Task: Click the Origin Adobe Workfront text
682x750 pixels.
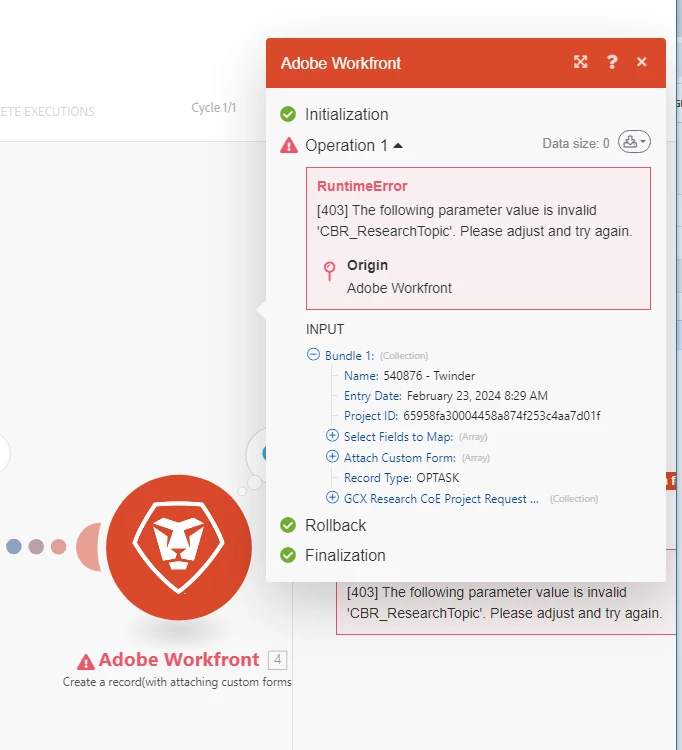Action: 399,288
